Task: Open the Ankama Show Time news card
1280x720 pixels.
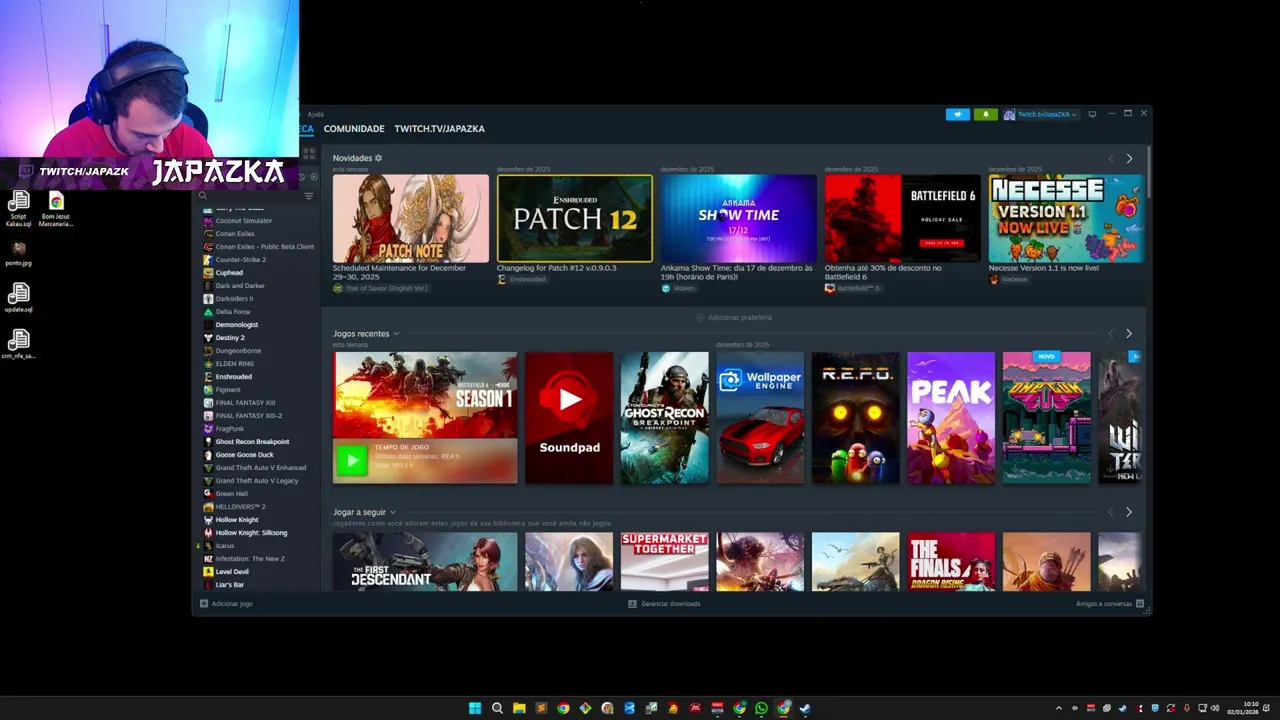Action: coord(739,218)
